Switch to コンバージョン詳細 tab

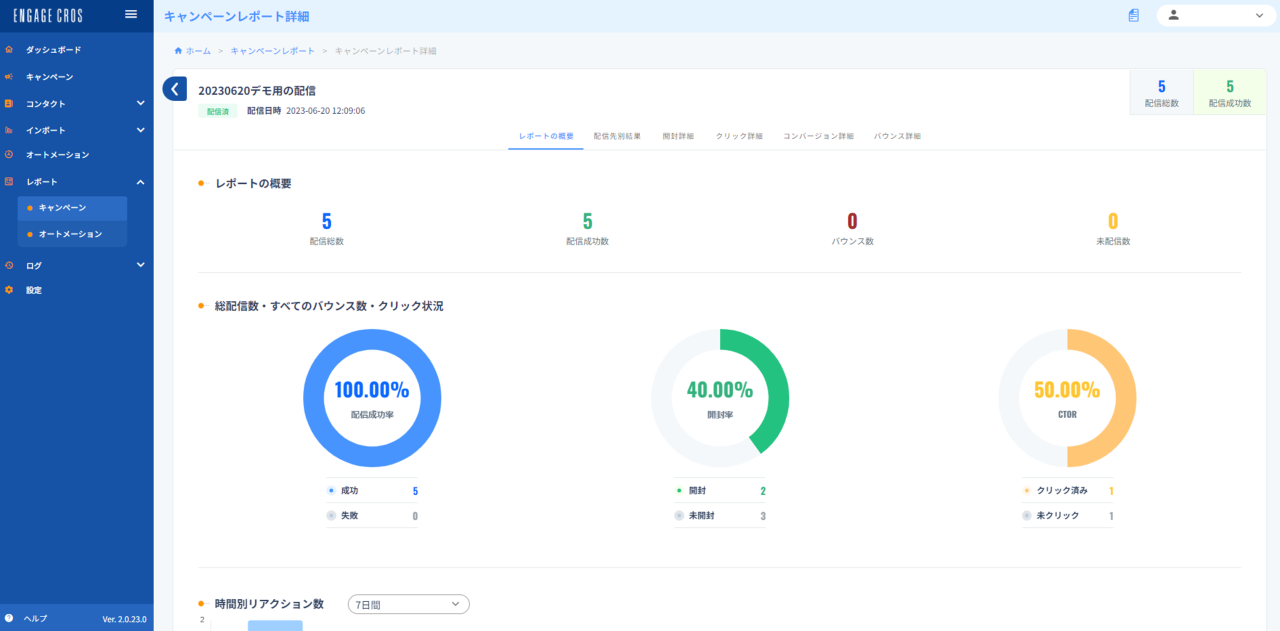pos(818,135)
